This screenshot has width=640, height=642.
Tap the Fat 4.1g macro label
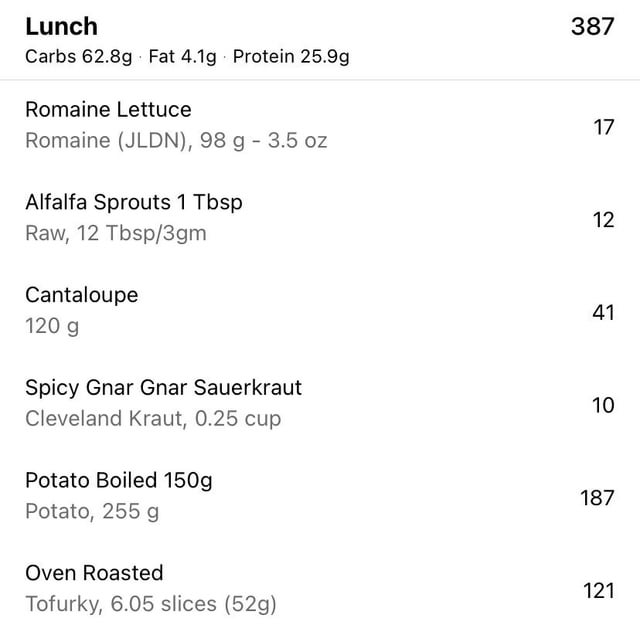point(182,57)
